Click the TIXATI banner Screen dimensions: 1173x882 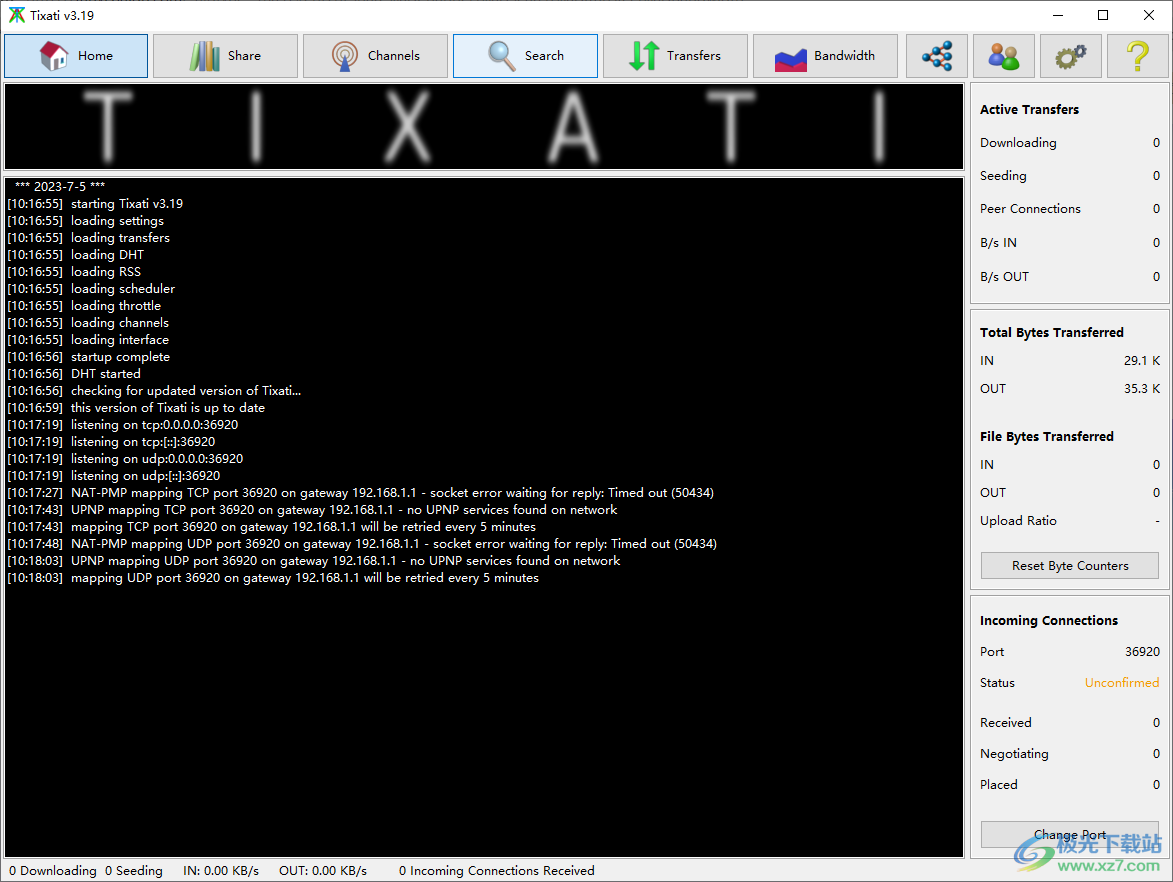484,126
